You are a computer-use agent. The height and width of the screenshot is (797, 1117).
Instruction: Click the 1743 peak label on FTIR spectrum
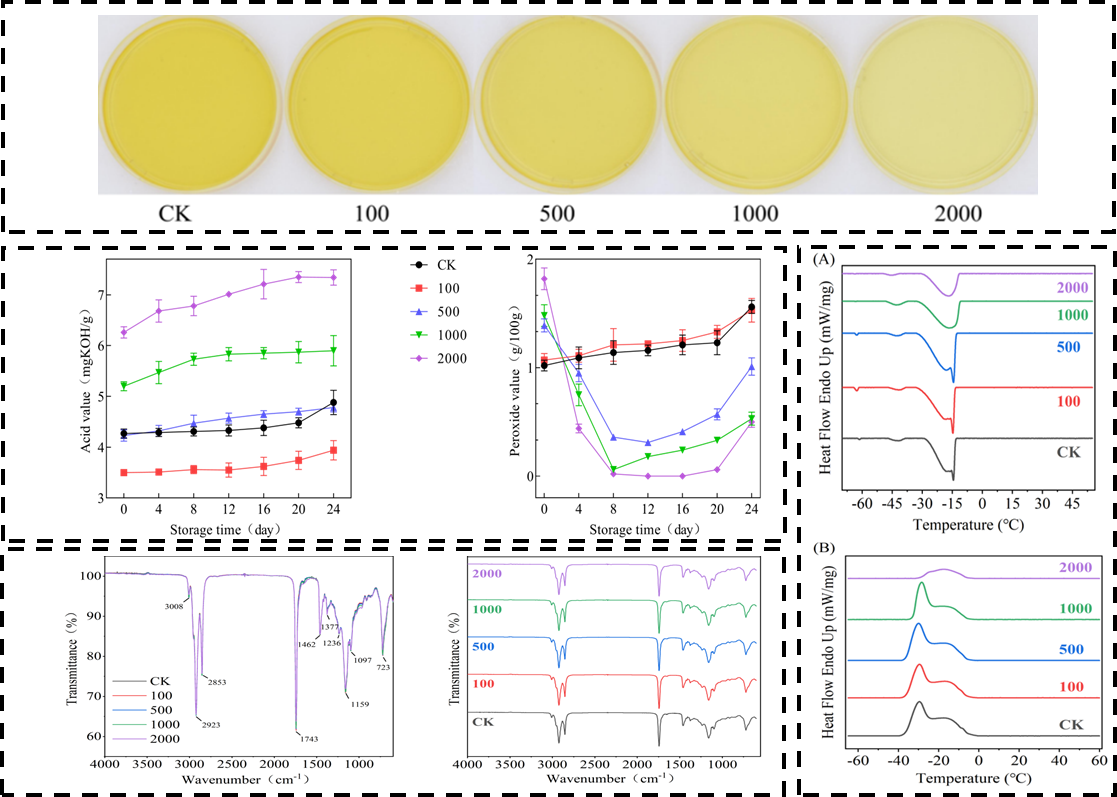pyautogui.click(x=310, y=767)
